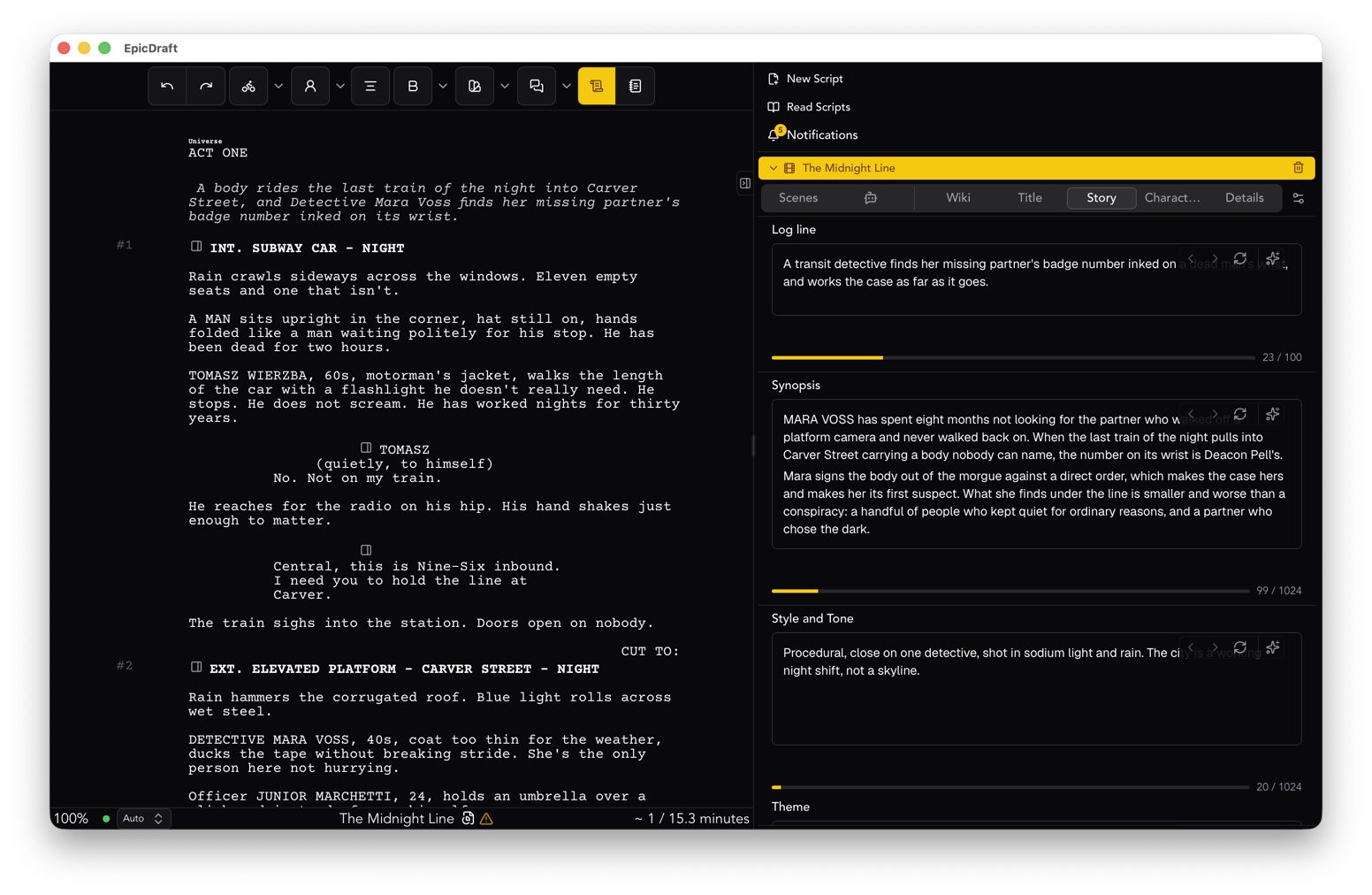Image resolution: width=1372 pixels, height=895 pixels.
Task: Redo the last undone edit
Action: [206, 87]
